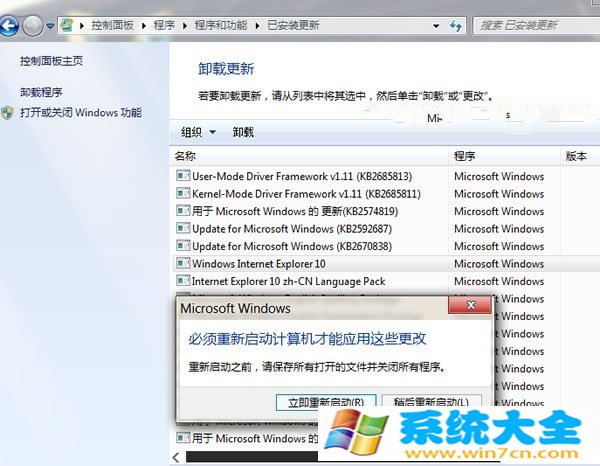Click icon of IE10 zh-CN Language Pack row
The image size is (600, 466).
click(x=183, y=280)
